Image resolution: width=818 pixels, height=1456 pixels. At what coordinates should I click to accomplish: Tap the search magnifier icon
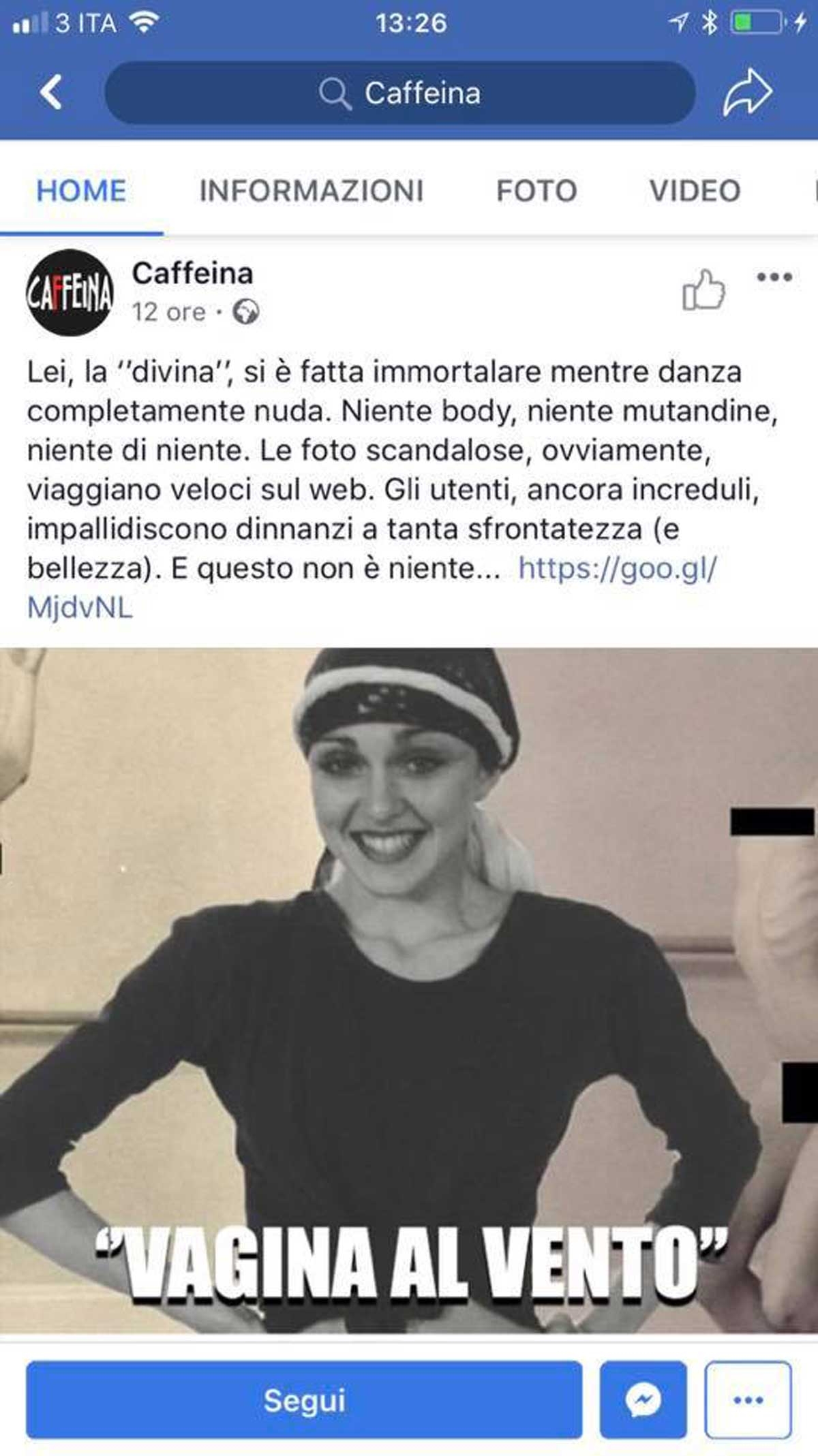coord(335,93)
